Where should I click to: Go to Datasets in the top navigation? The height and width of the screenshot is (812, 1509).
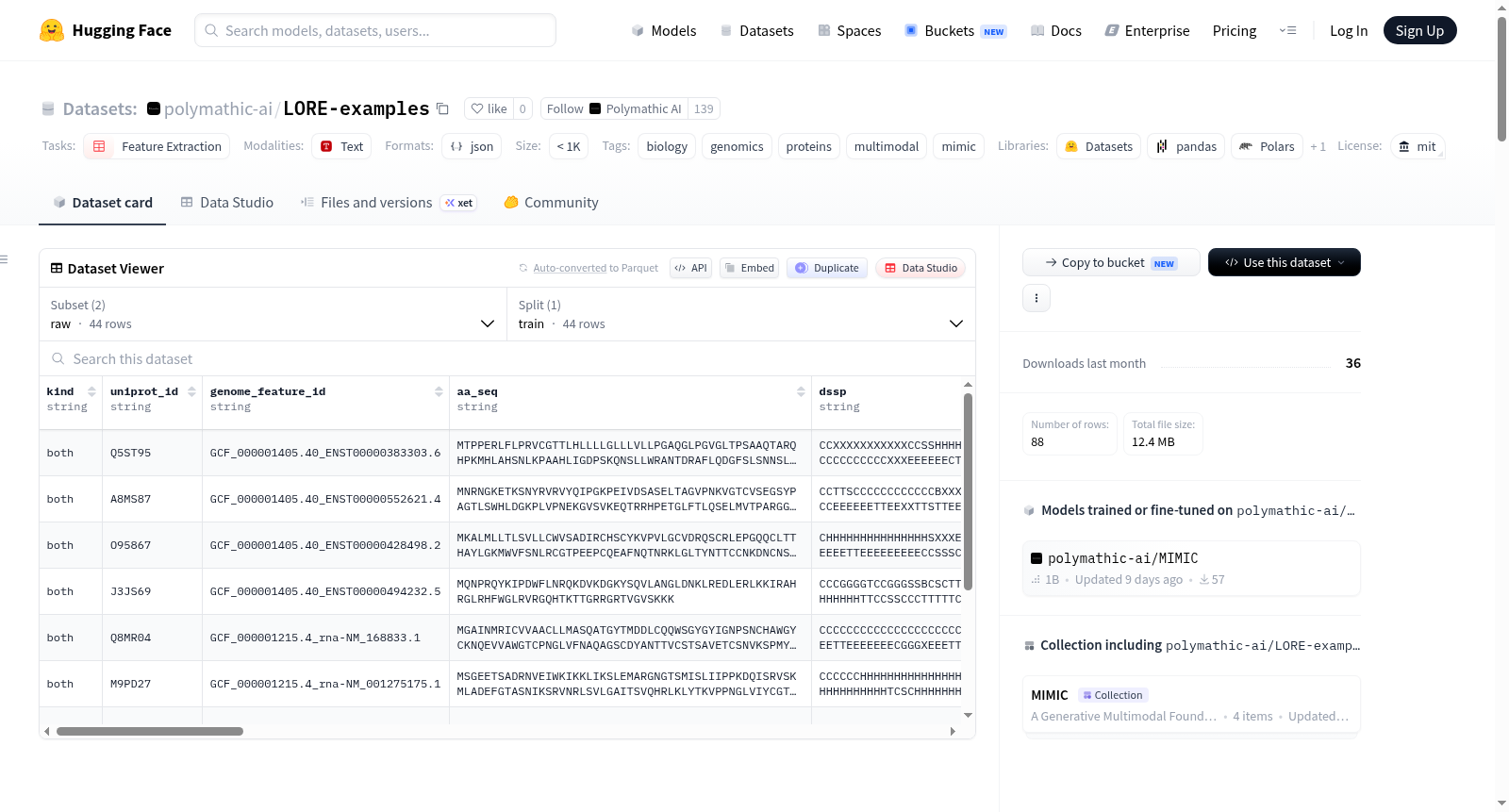(757, 30)
